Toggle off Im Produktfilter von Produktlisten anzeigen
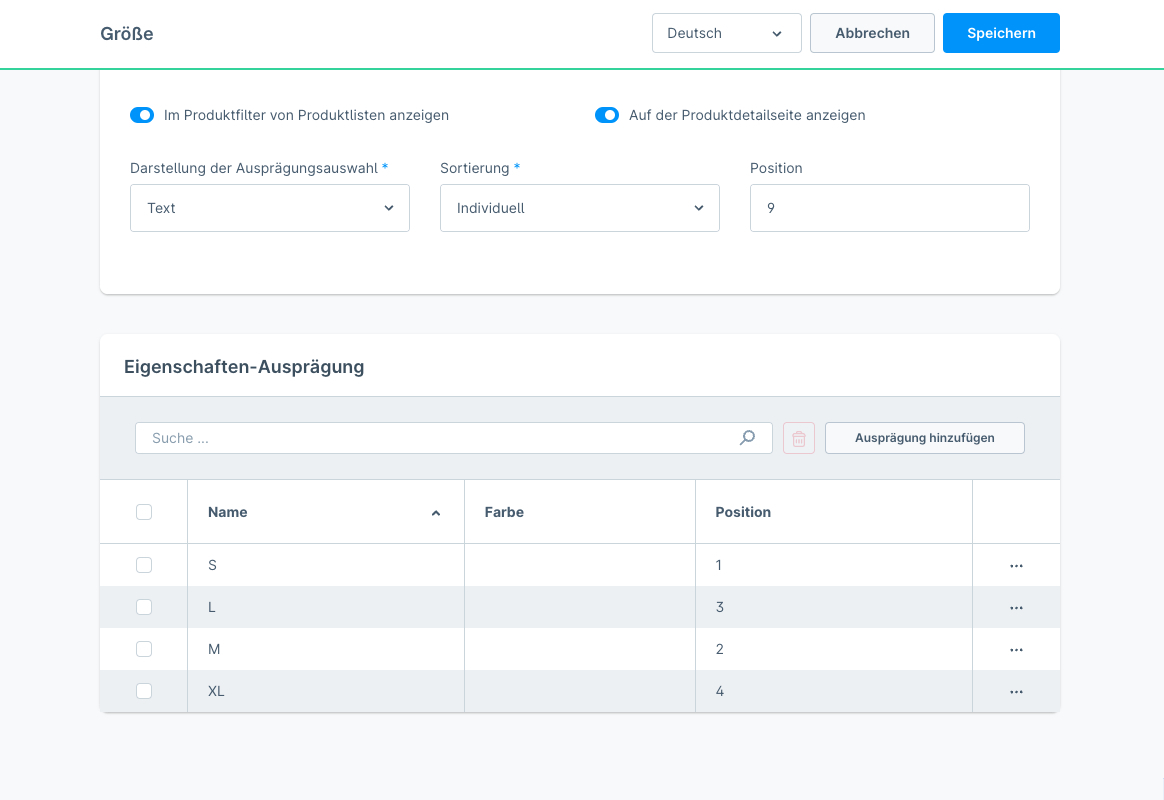The width and height of the screenshot is (1164, 800). (141, 115)
